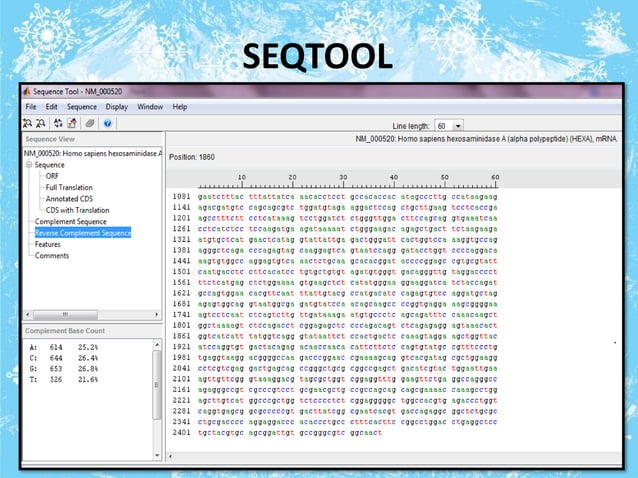Click row number 2221 in sequence listing
Viewport: 638px width, 478px height.
181,400
